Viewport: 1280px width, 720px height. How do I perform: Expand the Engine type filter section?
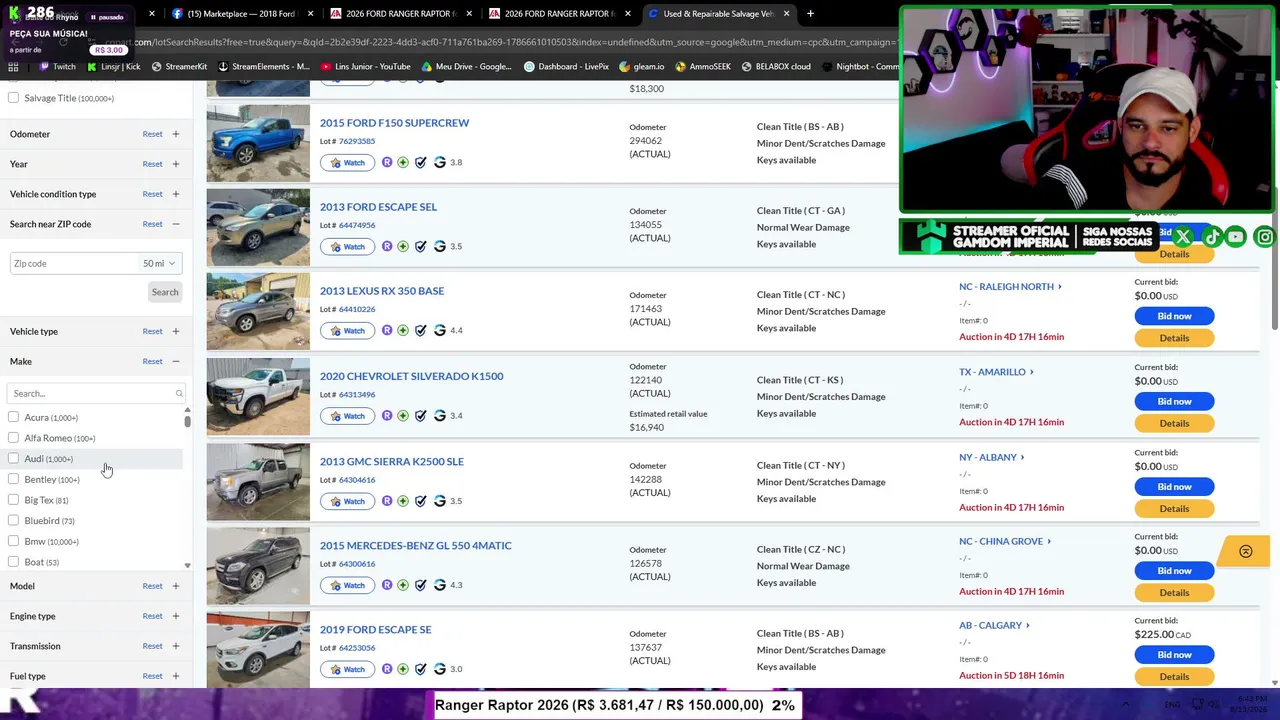coord(175,616)
